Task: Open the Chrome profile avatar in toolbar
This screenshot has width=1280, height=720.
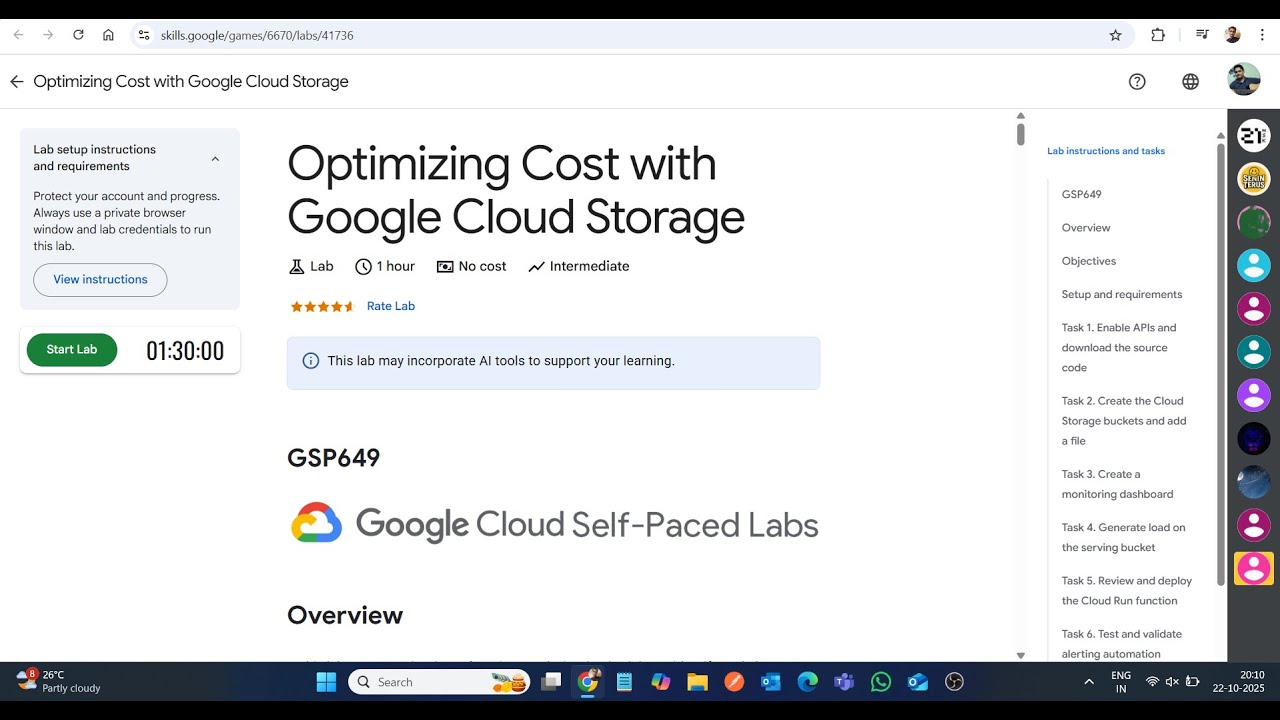Action: click(x=1232, y=35)
